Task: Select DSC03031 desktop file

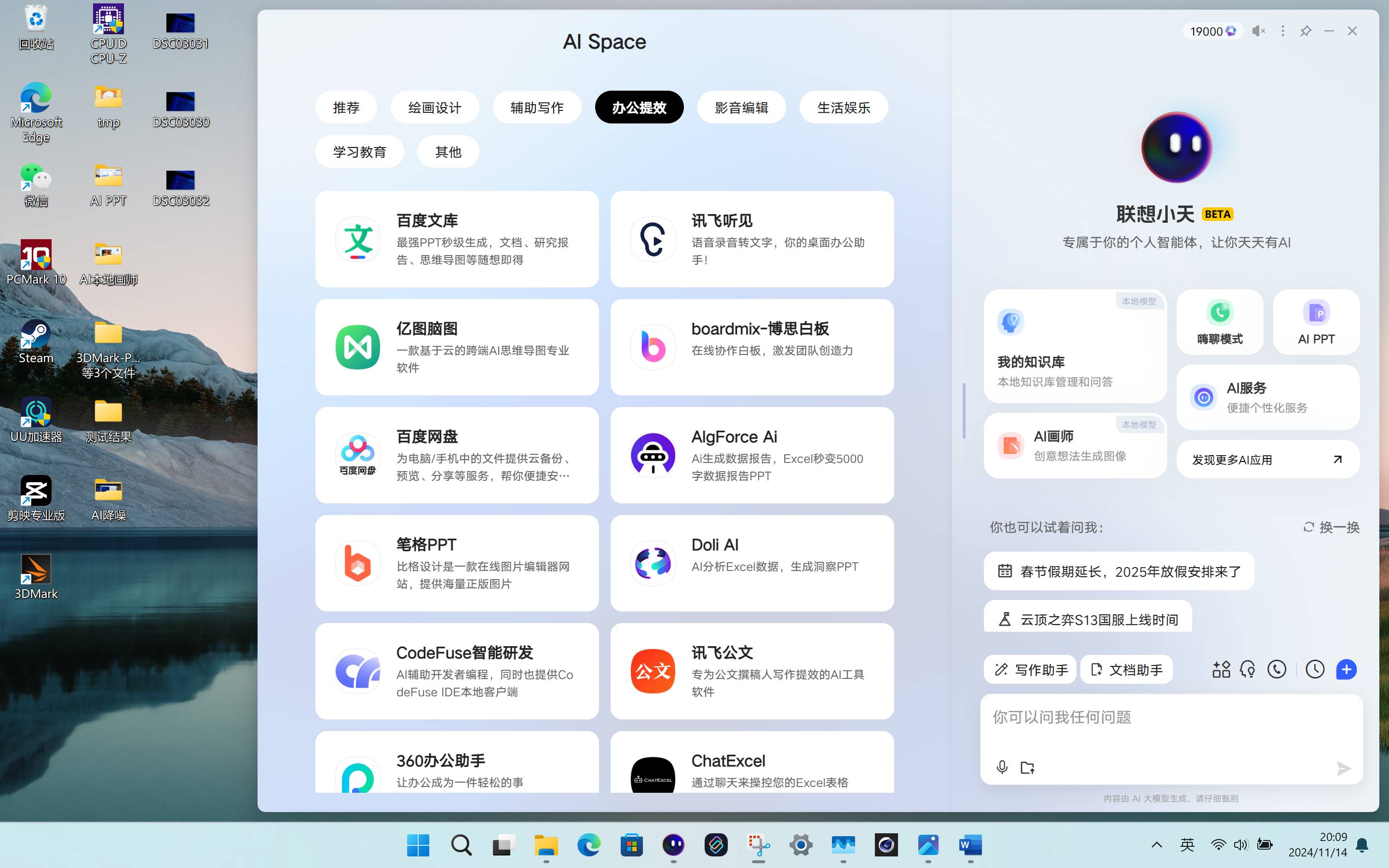Action: click(180, 30)
